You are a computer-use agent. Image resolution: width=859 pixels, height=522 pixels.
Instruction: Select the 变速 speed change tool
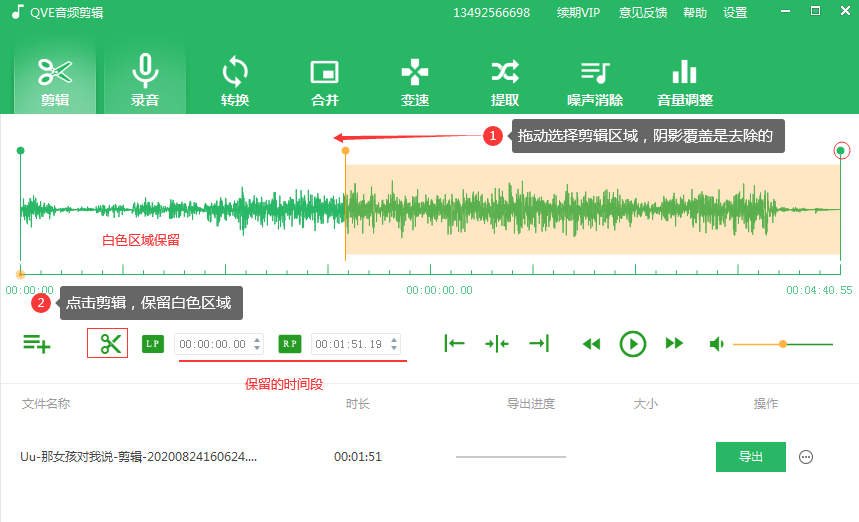click(x=415, y=80)
